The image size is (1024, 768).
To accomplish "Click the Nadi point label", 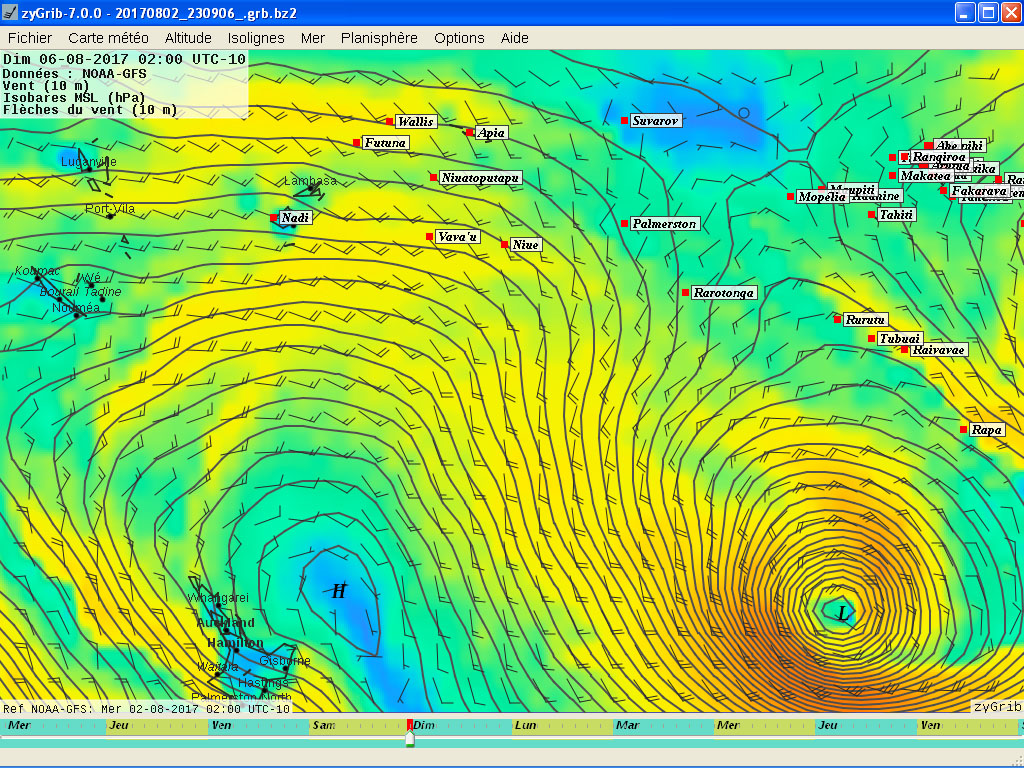I will pyautogui.click(x=295, y=217).
